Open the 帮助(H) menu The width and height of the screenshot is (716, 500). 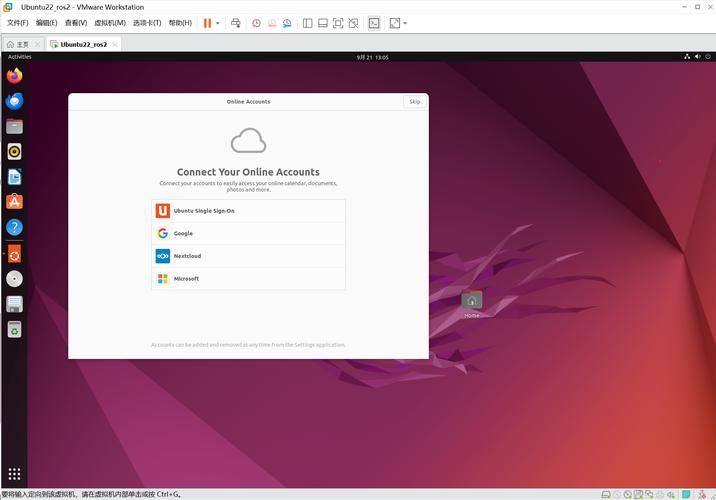click(180, 23)
